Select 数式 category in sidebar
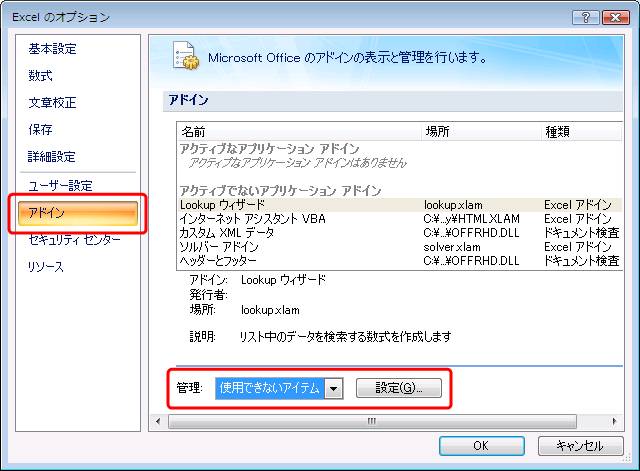Screen dimensions: 640x471 pyautogui.click(x=41, y=76)
